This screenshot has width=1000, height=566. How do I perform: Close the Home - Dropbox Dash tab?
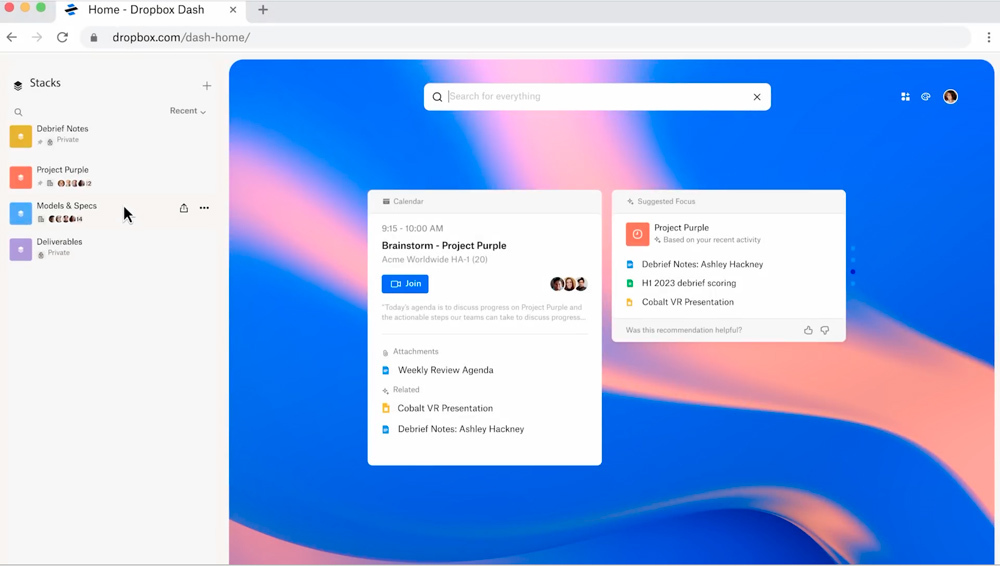pyautogui.click(x=233, y=10)
